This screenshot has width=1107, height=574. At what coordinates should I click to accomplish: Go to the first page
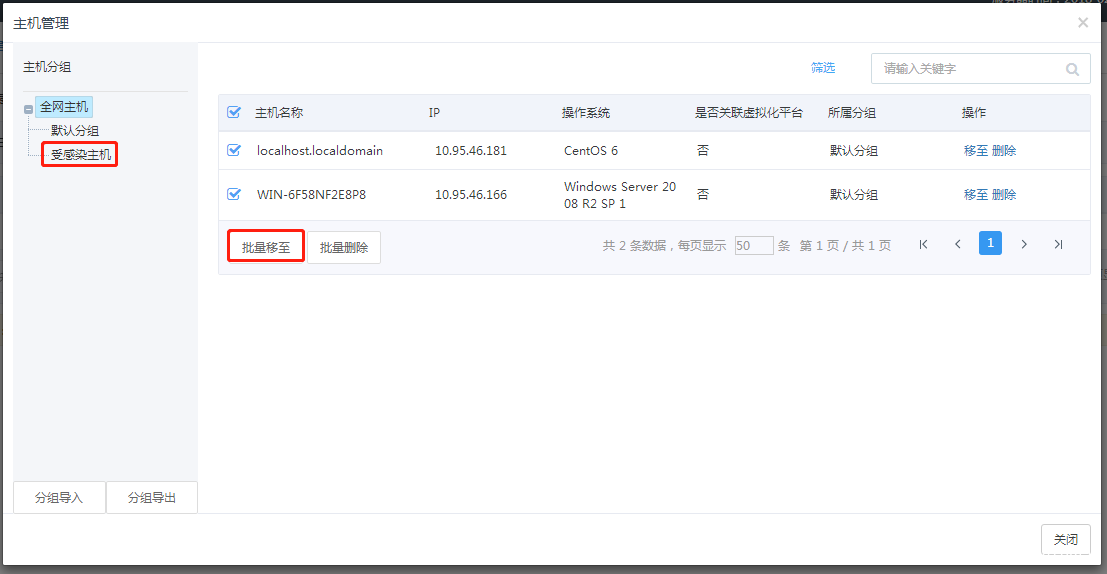coord(923,244)
